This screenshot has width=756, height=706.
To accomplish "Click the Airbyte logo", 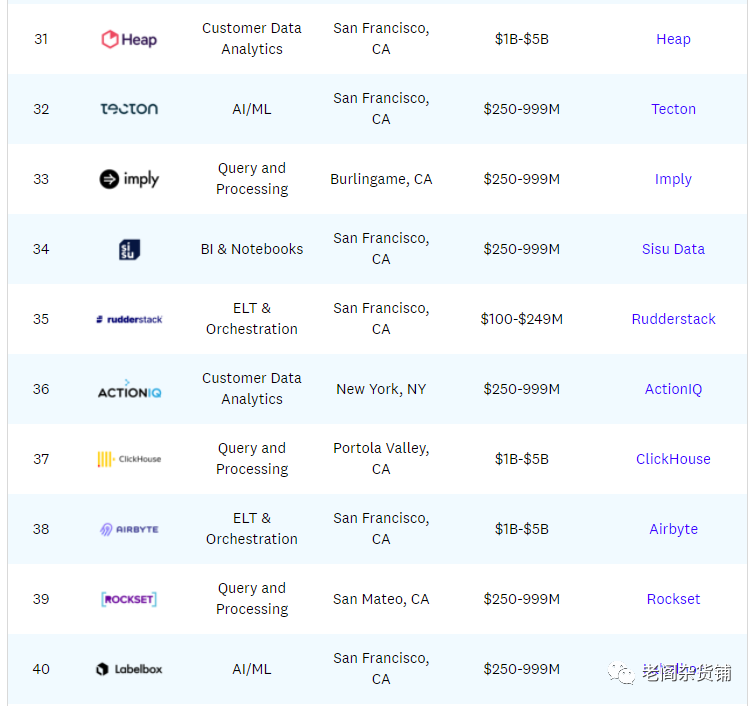I will click(129, 529).
